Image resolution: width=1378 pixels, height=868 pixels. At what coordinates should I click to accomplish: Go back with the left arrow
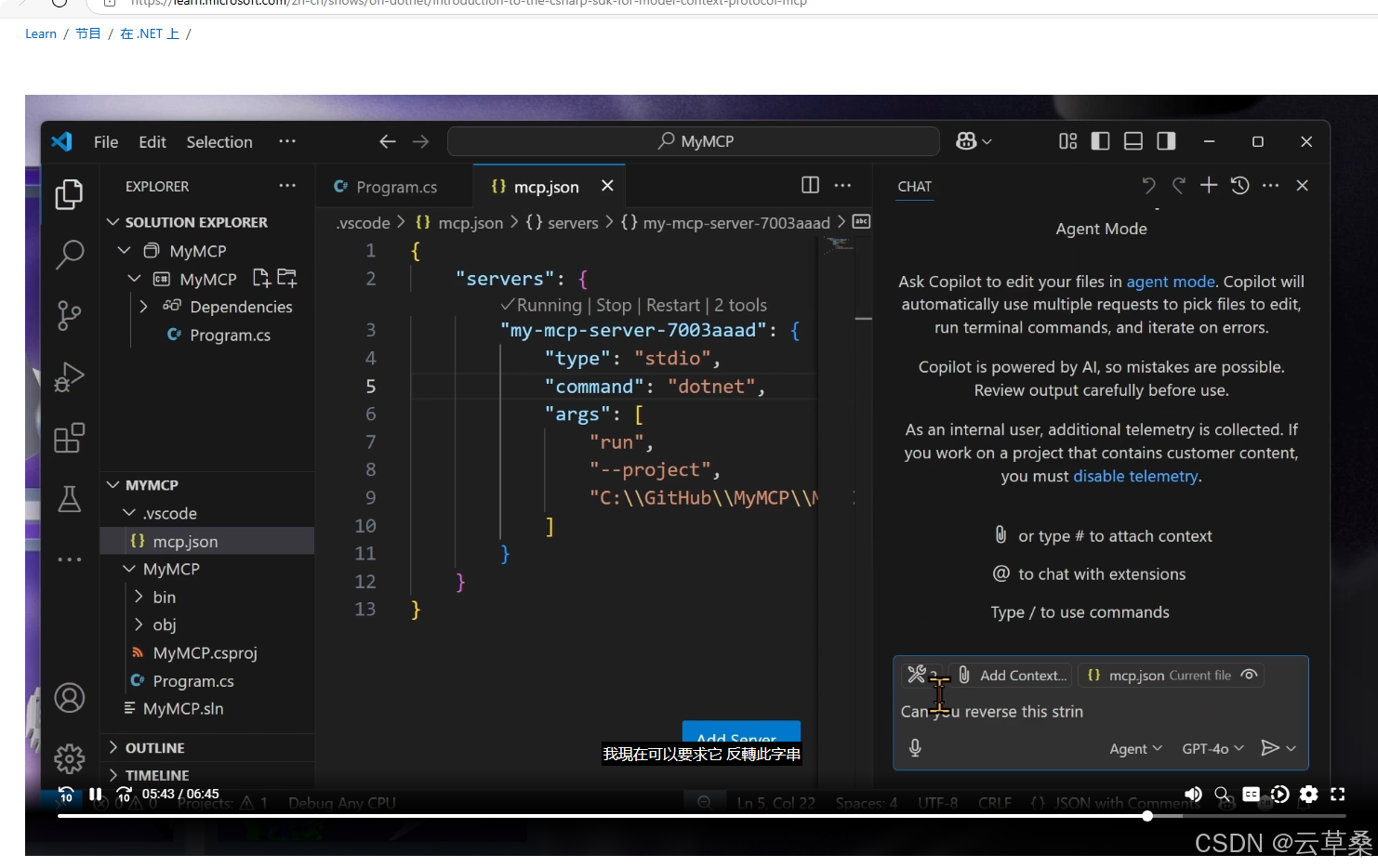[x=388, y=141]
